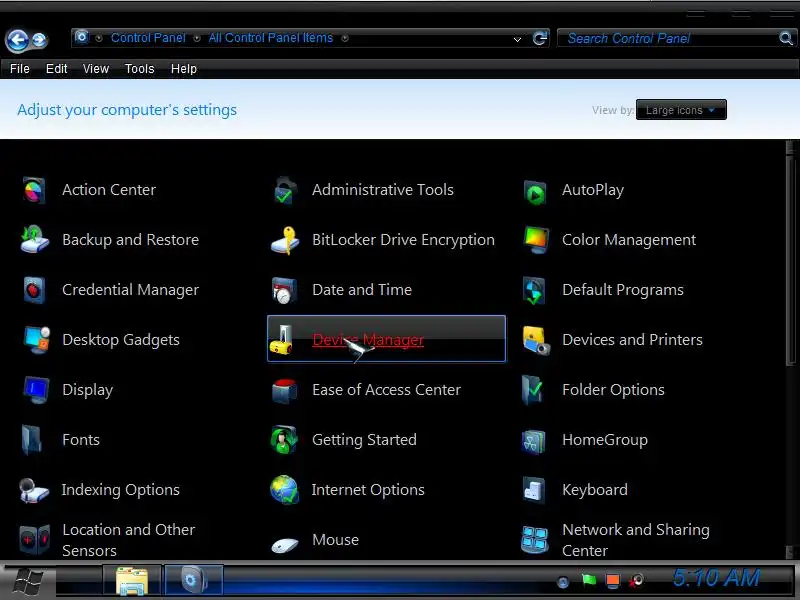Click the Control Panel breadcrumb link
Viewport: 800px width, 600px height.
coord(148,38)
